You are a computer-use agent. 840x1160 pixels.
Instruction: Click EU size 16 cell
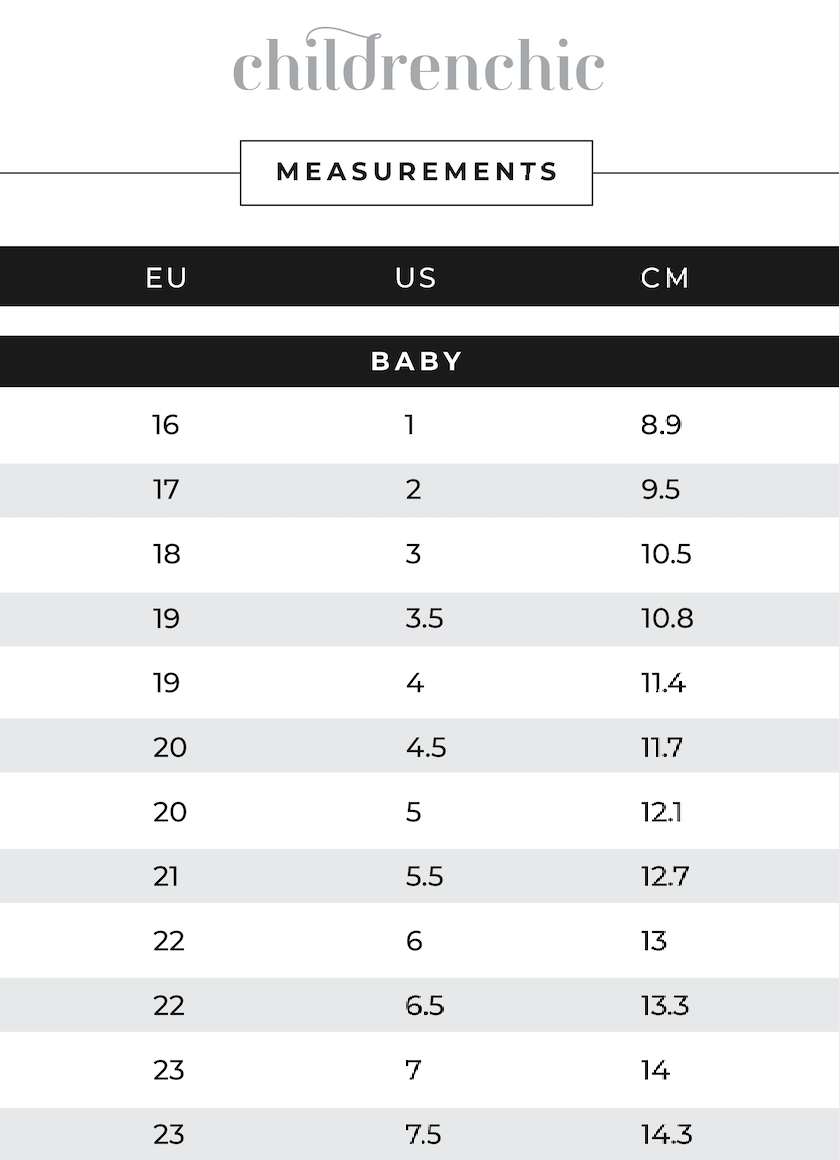[166, 425]
